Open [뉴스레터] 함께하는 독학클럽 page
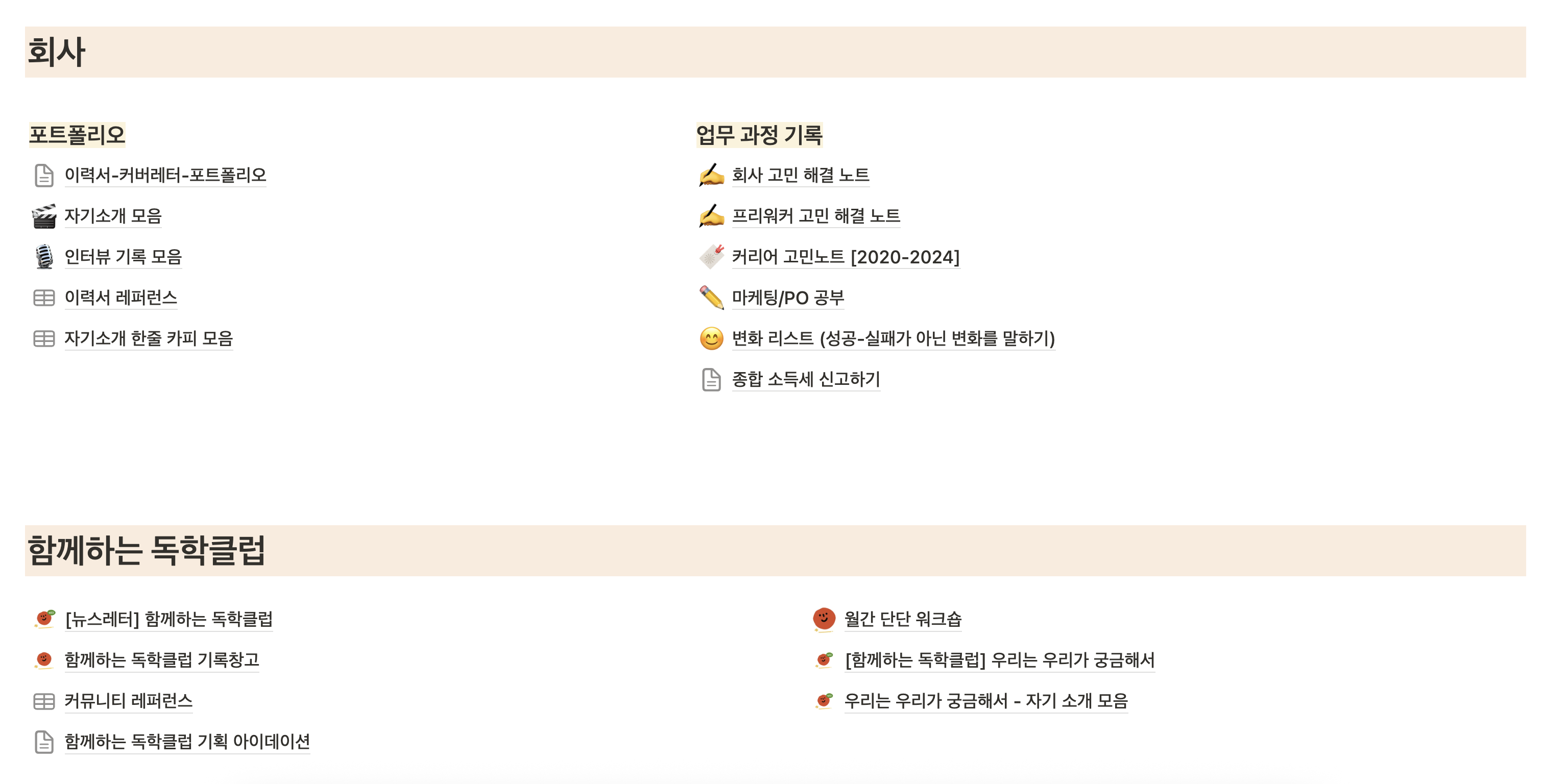Image resolution: width=1542 pixels, height=784 pixels. (169, 619)
